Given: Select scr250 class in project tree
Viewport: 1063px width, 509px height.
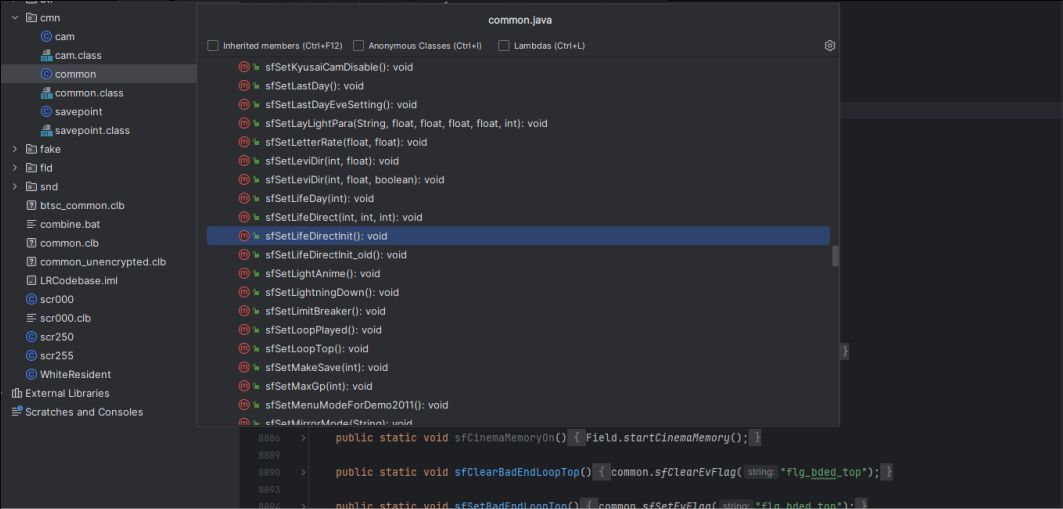Looking at the screenshot, I should [x=56, y=337].
